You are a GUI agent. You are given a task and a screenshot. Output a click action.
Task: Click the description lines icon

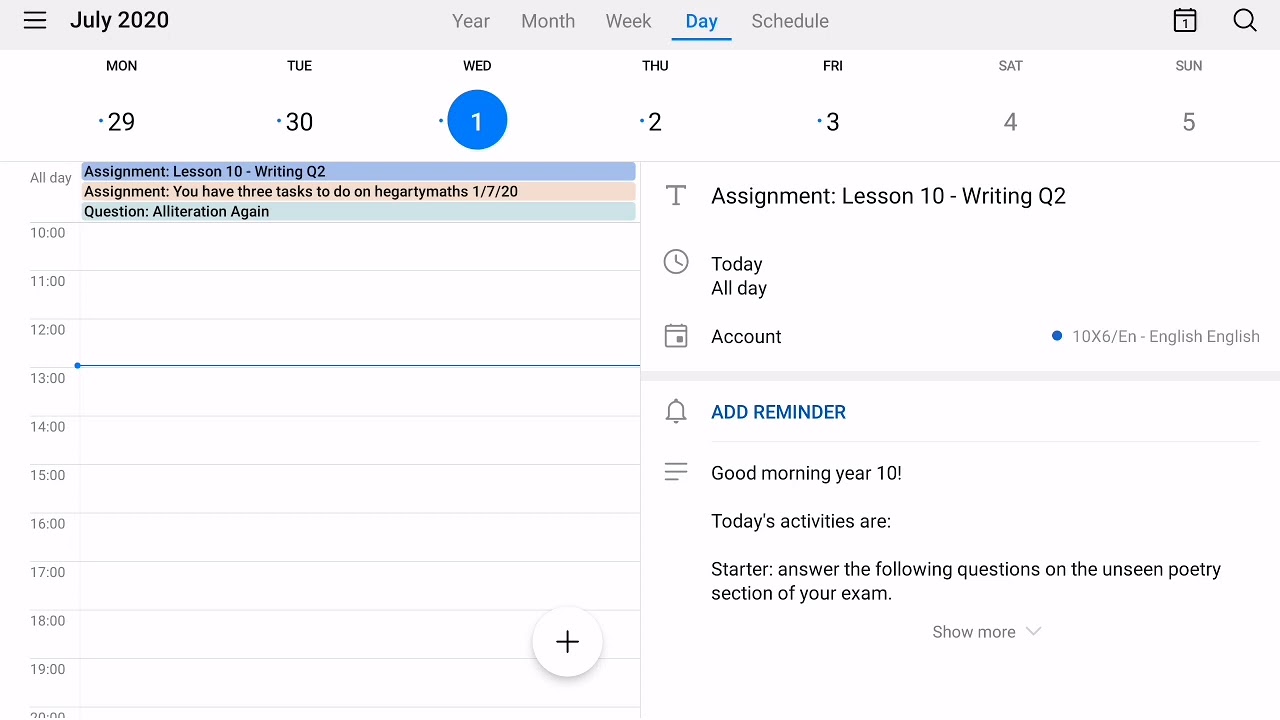(x=676, y=472)
